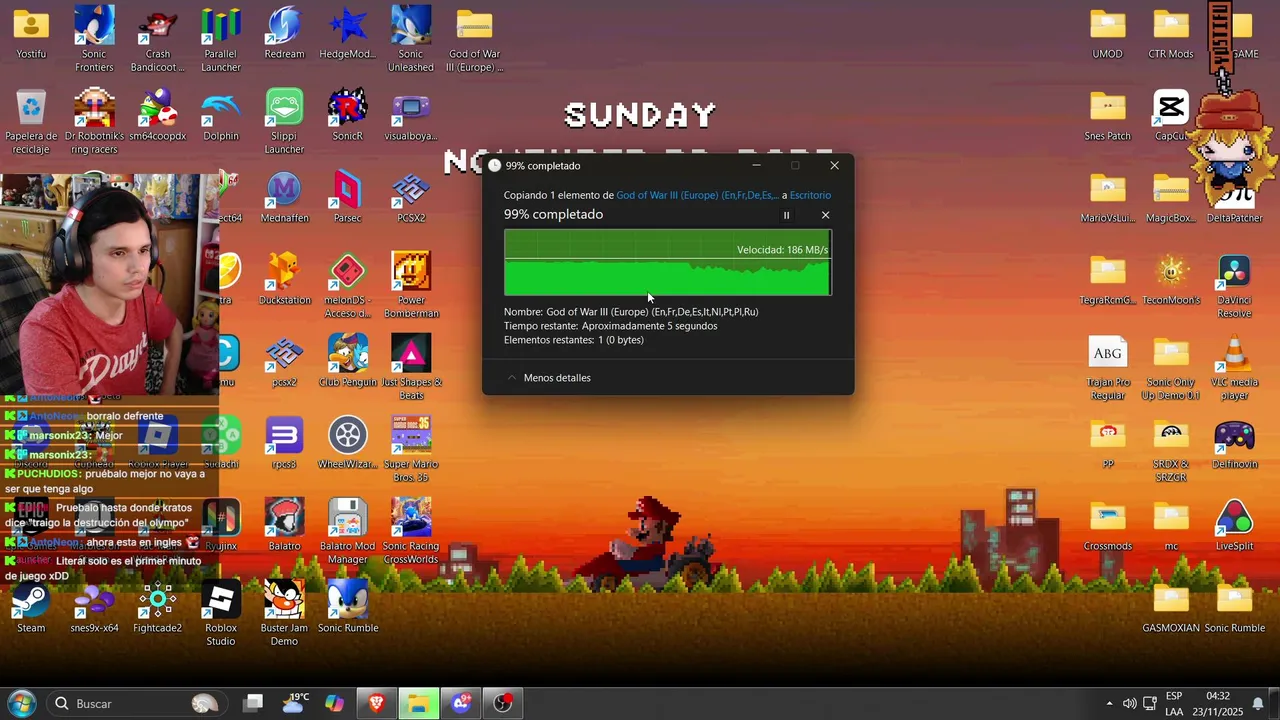Open the SonicR desktop icon
The image size is (1280, 720).
348,116
